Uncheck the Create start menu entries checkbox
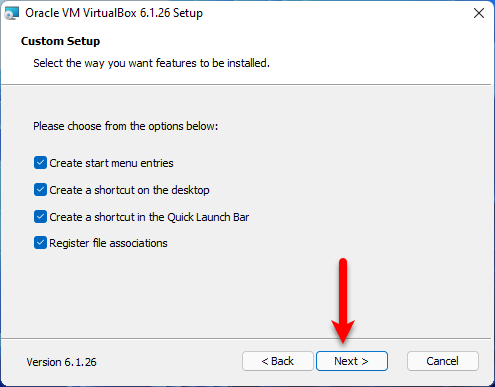The image size is (495, 387). [x=40, y=163]
